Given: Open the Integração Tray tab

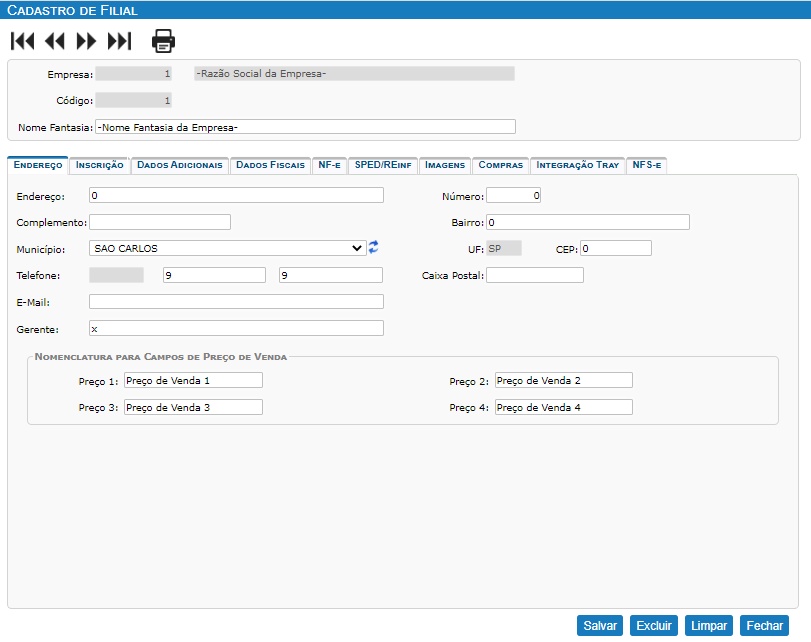Looking at the screenshot, I should pyautogui.click(x=578, y=165).
